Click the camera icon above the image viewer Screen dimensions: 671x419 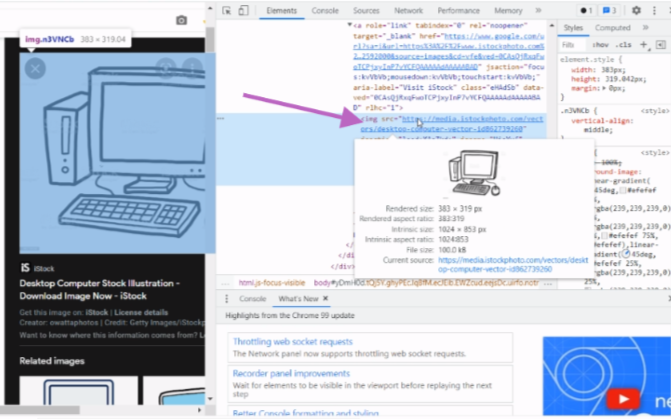181,20
